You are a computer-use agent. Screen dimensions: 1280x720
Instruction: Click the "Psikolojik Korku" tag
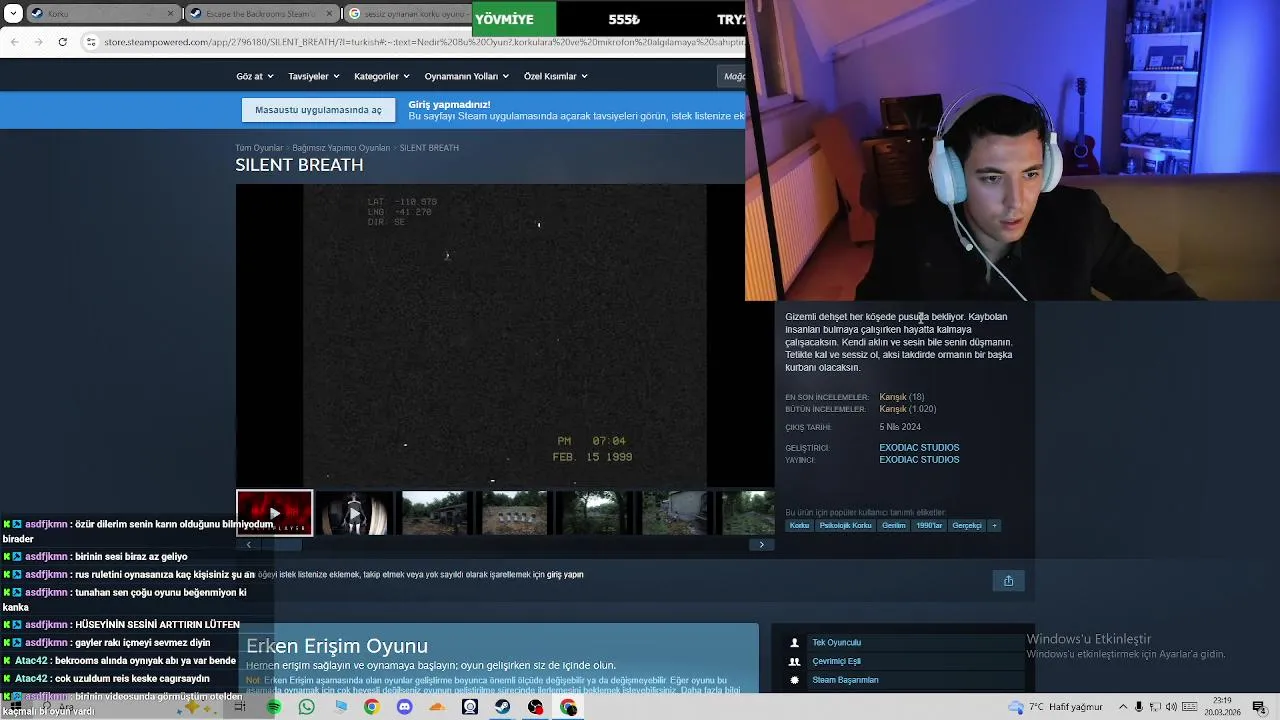845,525
